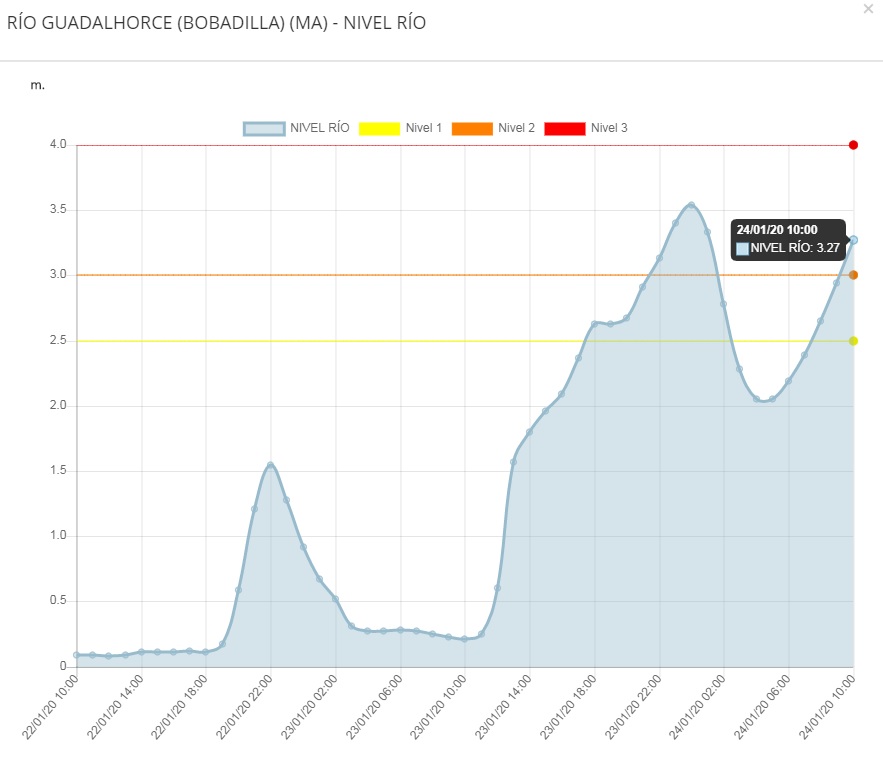Click the data point at 24/01/20 06:00

[788, 381]
